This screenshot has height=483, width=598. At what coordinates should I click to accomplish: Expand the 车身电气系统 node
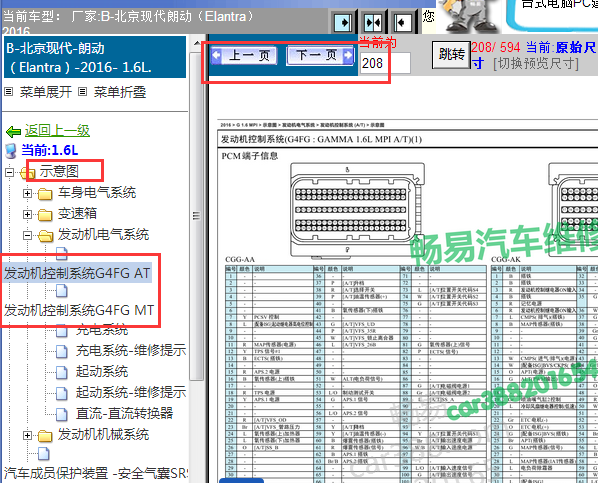click(27, 193)
